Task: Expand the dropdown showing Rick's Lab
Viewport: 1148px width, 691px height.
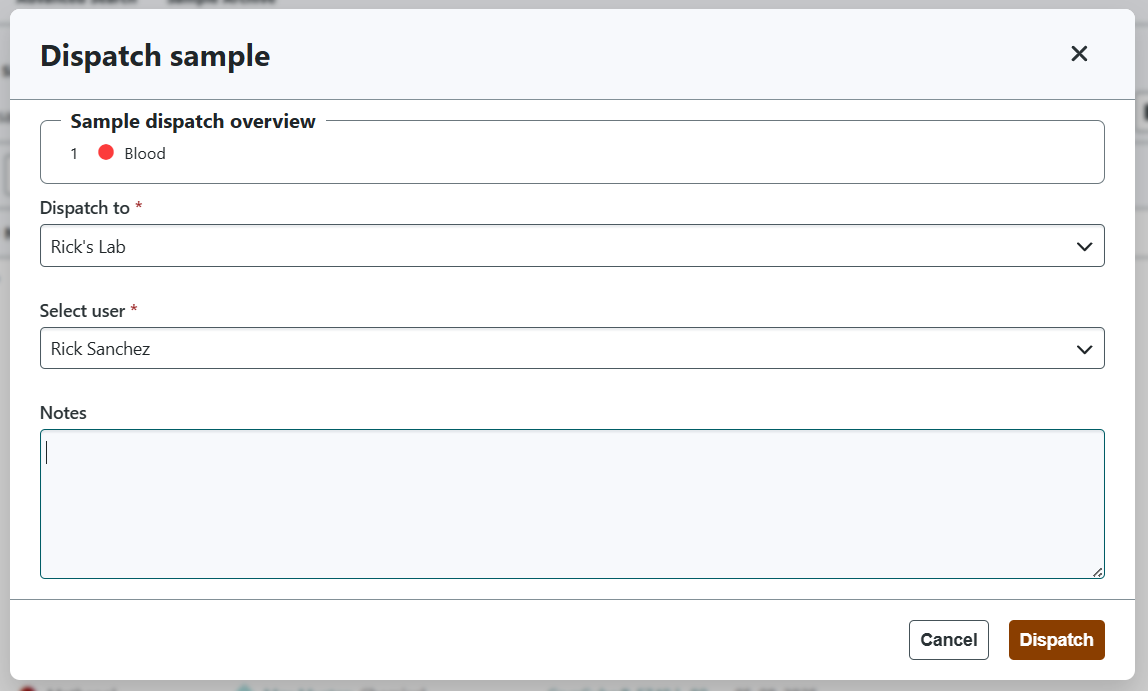Action: [x=572, y=246]
